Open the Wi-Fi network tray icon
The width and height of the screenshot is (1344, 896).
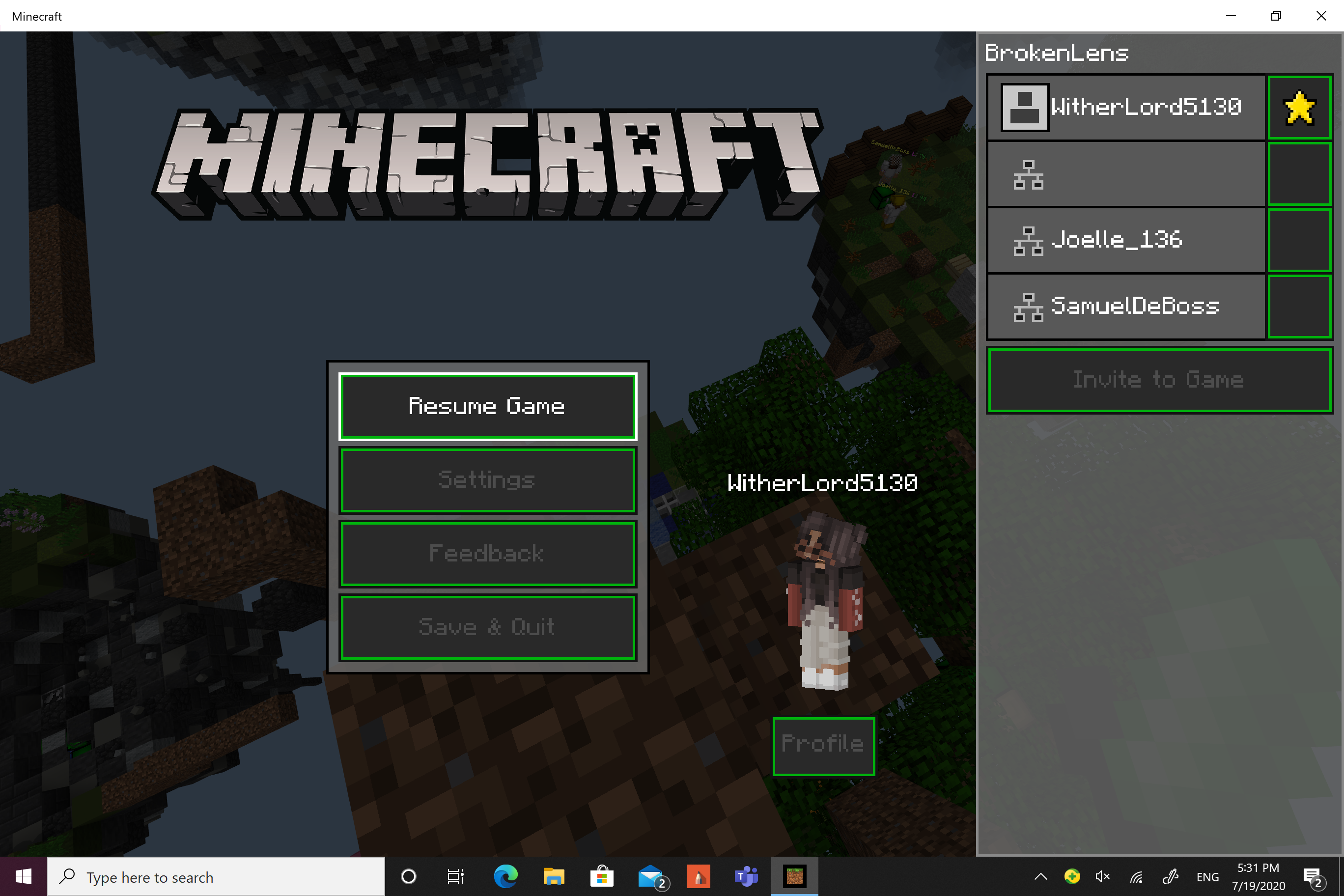[x=1137, y=876]
